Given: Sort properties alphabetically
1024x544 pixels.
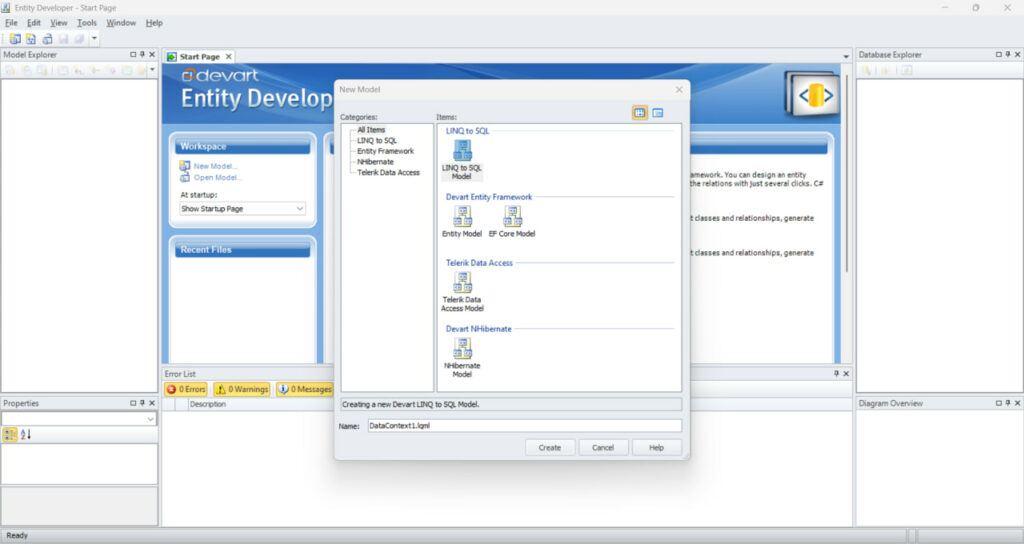Looking at the screenshot, I should (25, 434).
